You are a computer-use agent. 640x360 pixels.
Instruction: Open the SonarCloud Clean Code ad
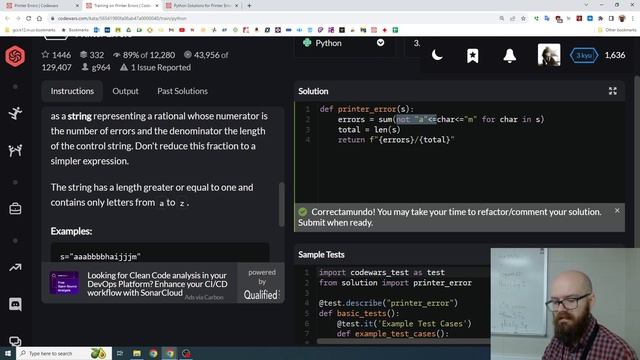click(157, 284)
